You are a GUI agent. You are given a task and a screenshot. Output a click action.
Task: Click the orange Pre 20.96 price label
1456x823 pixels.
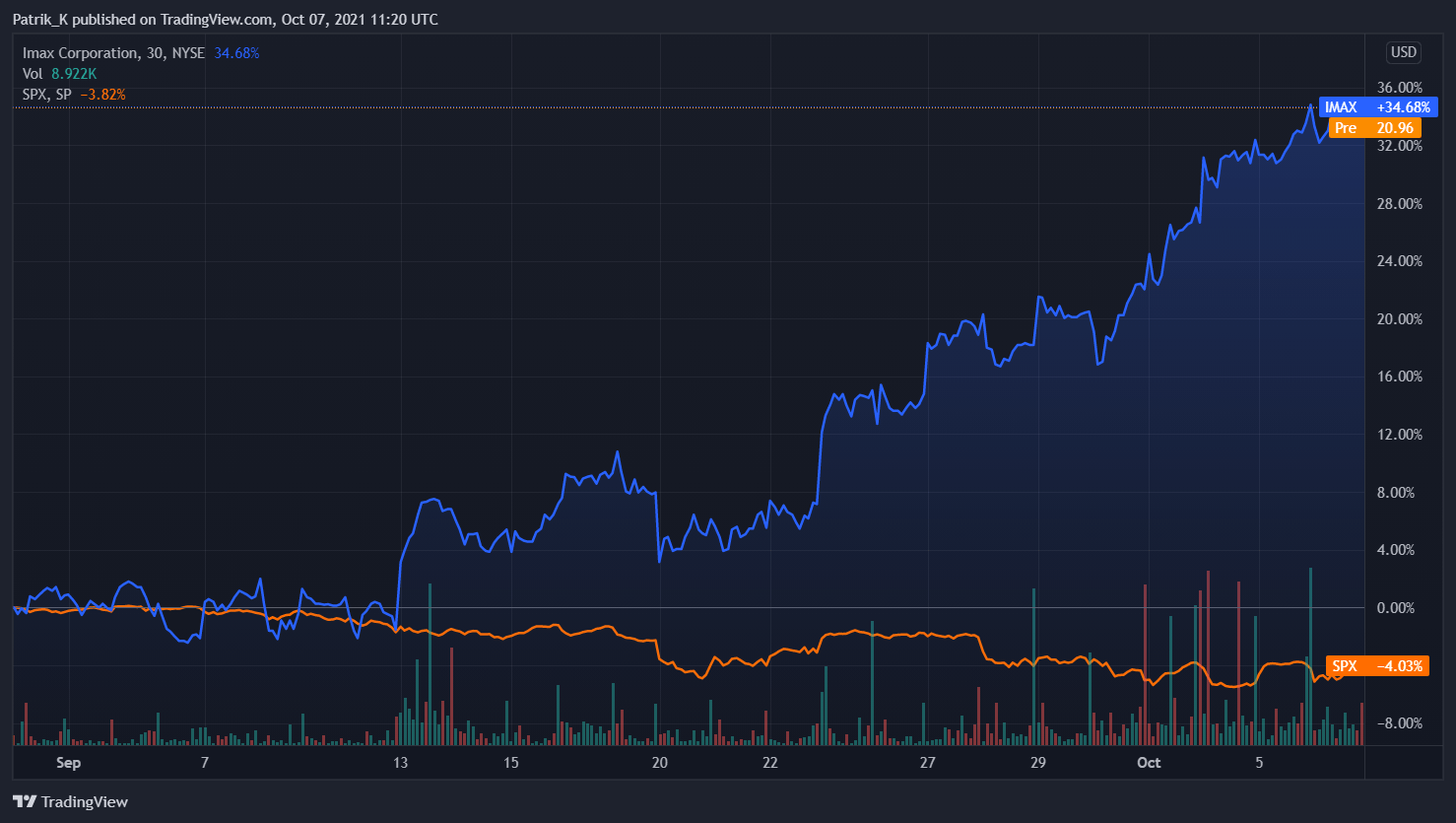[1374, 128]
